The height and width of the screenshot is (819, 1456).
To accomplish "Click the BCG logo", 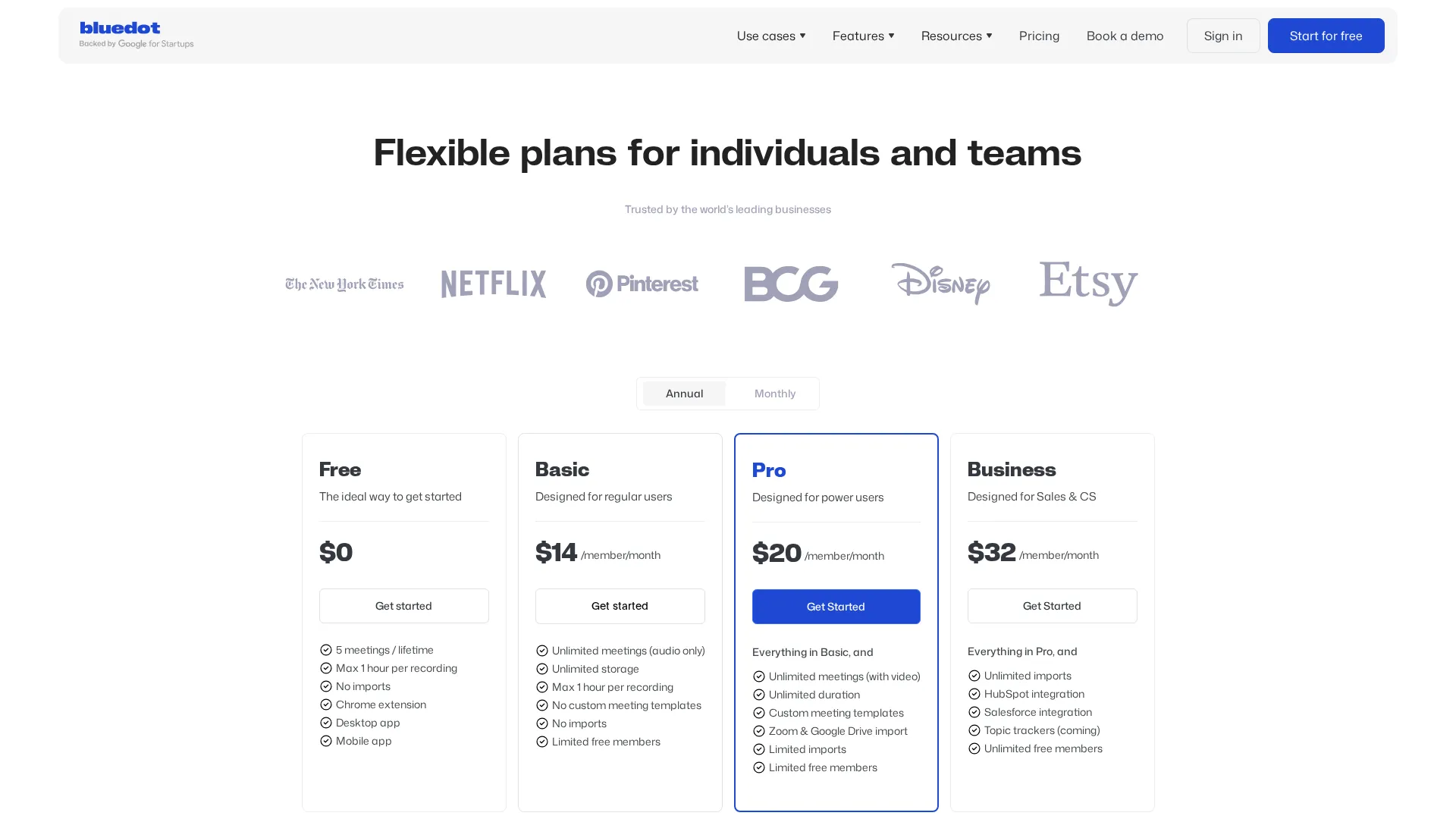I will tap(791, 284).
